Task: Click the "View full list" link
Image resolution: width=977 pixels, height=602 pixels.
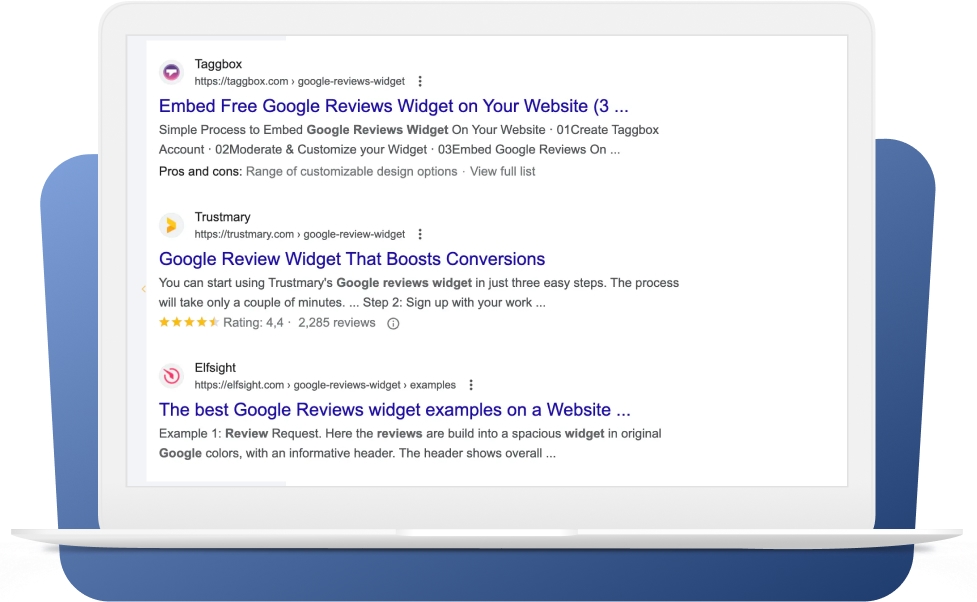Action: click(502, 171)
